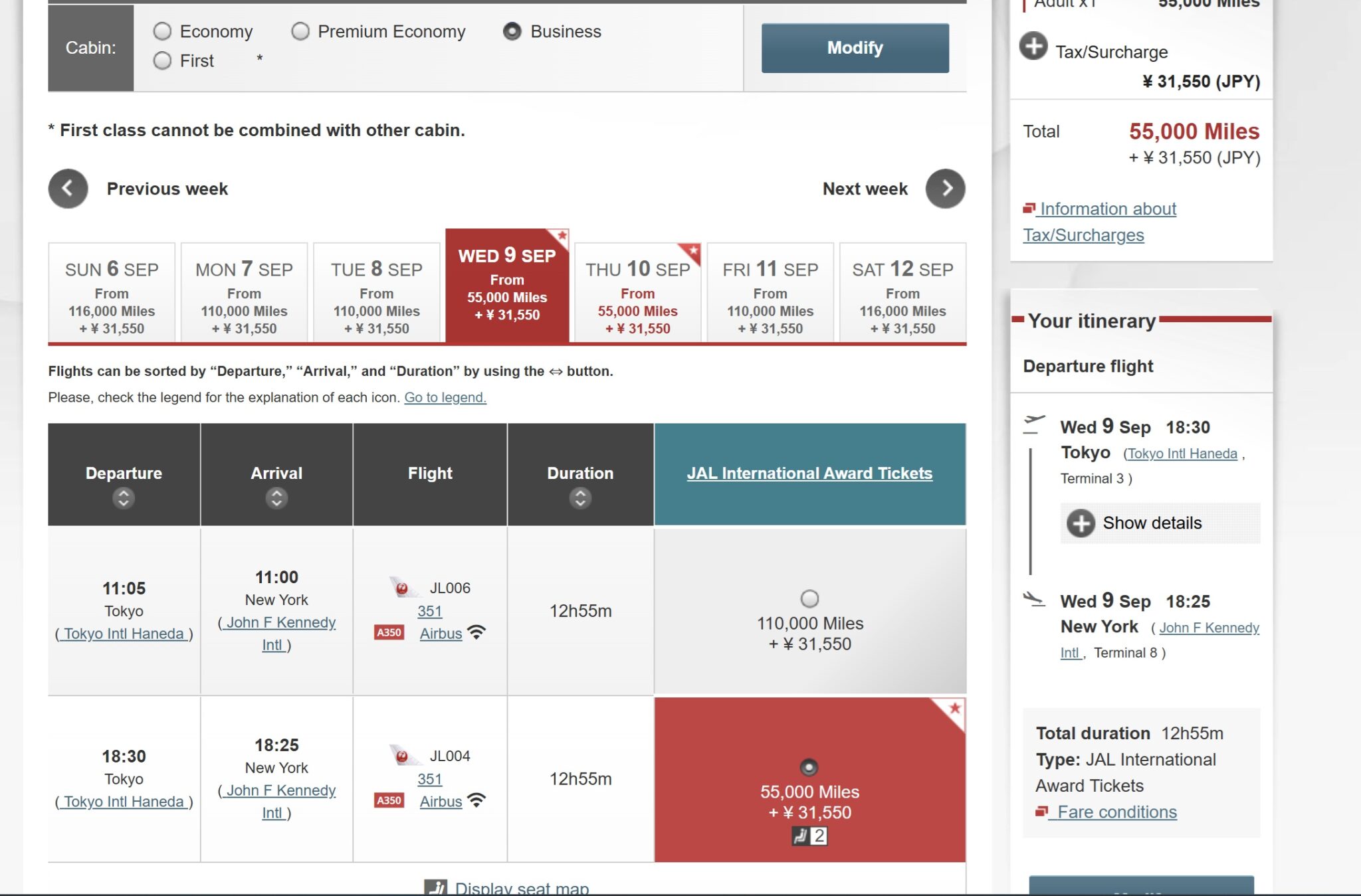Expand the Tax/Surcharge plus icon
1361x896 pixels.
click(x=1033, y=46)
